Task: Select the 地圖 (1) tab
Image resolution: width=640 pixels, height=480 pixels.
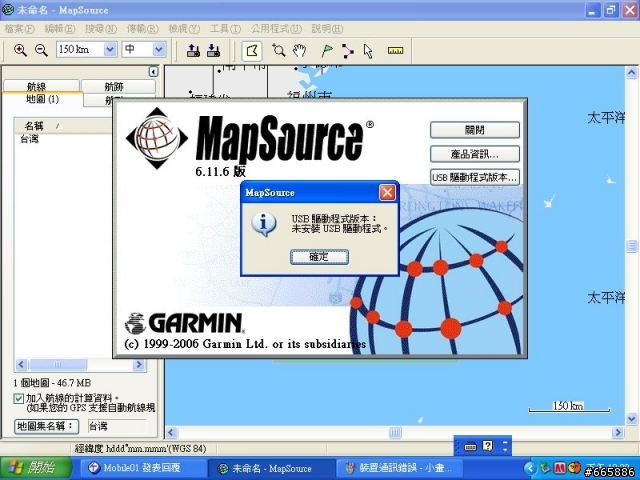Action: pyautogui.click(x=42, y=99)
